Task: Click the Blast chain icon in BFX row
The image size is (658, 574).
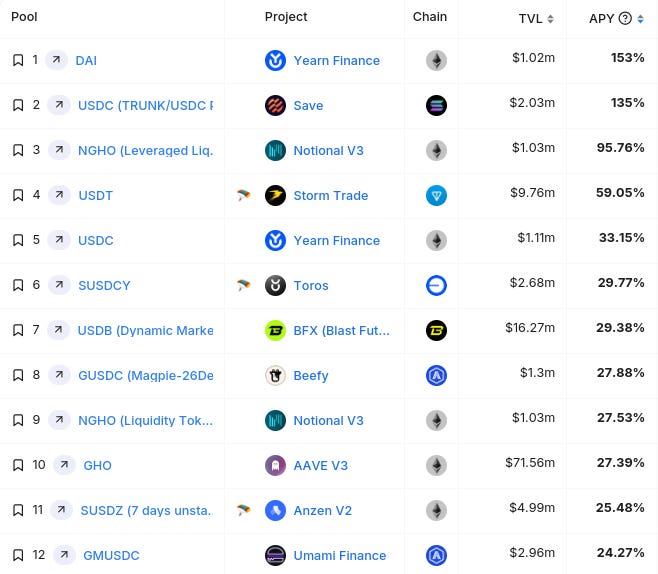Action: [x=436, y=330]
